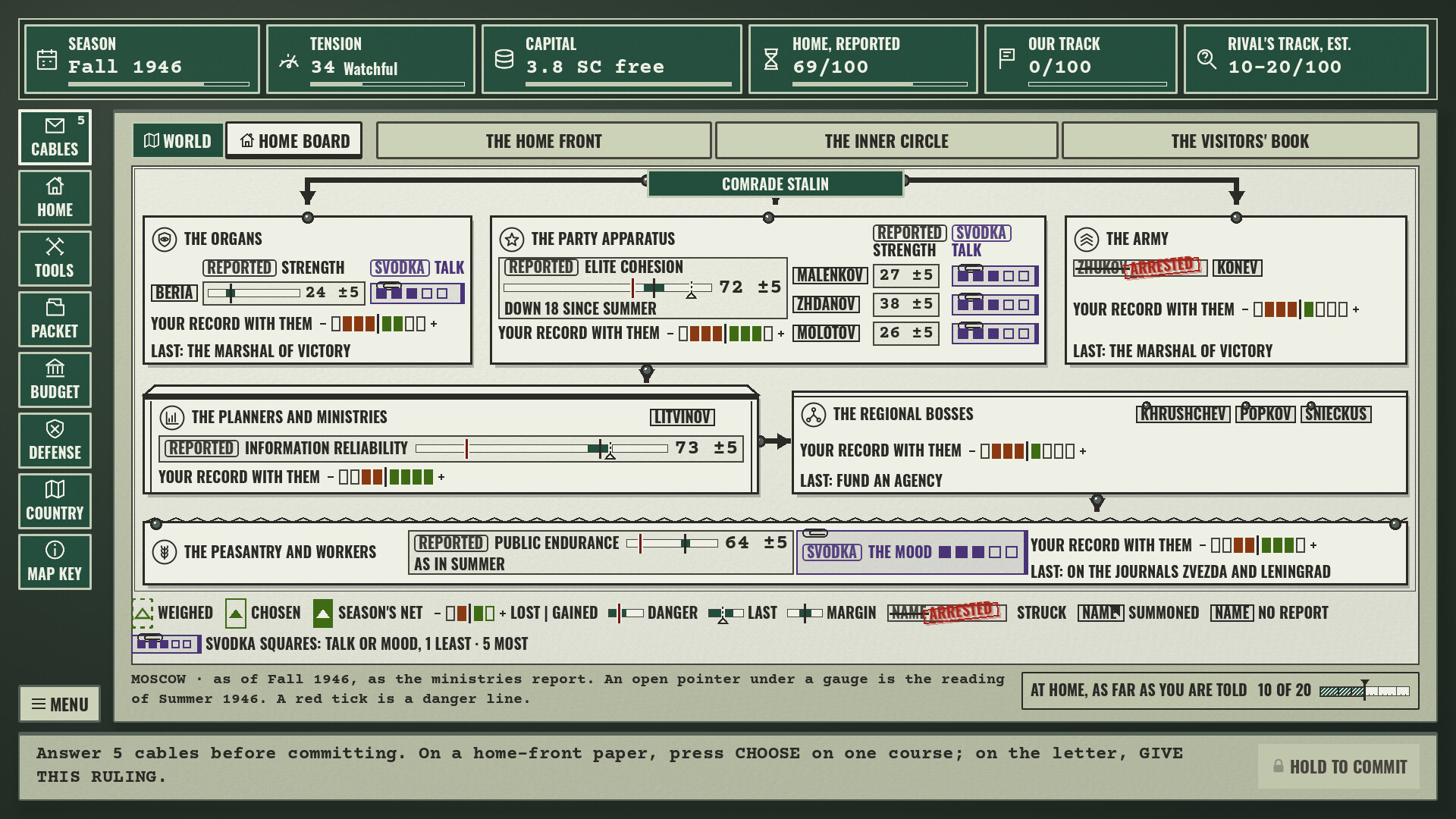Click The Party Apparatus star icon

(512, 240)
